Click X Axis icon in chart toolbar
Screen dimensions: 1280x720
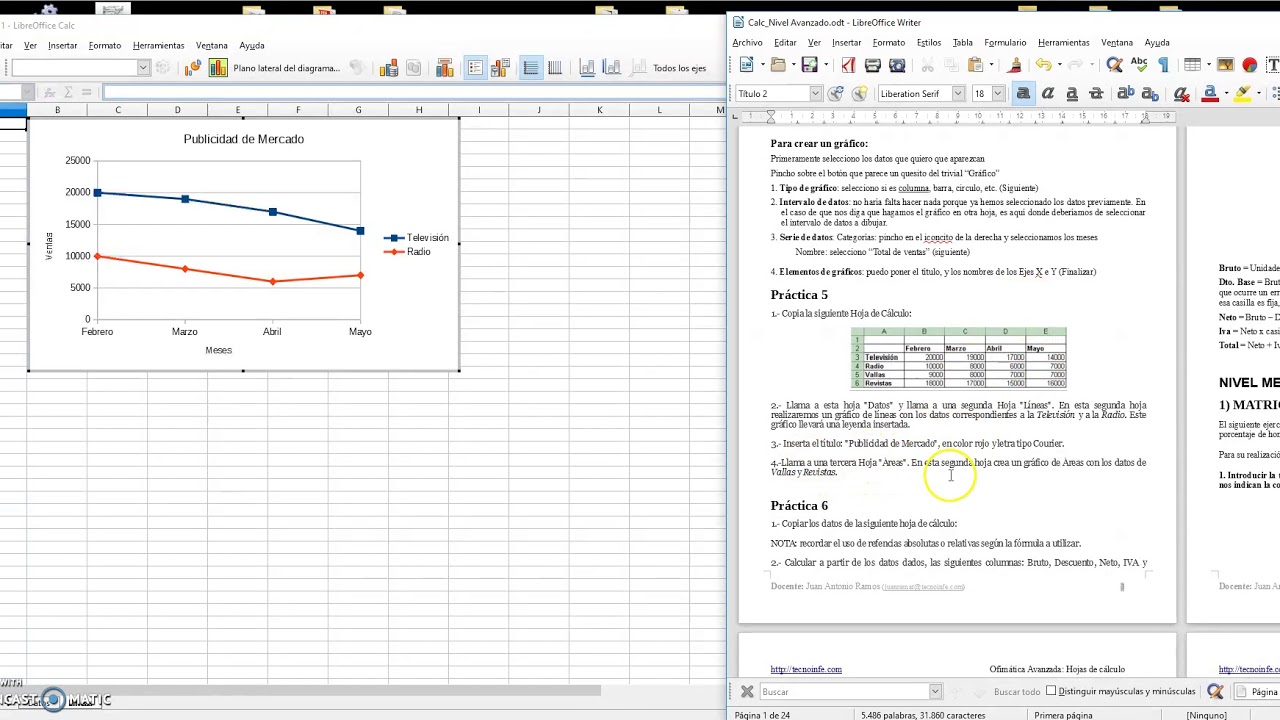click(587, 68)
